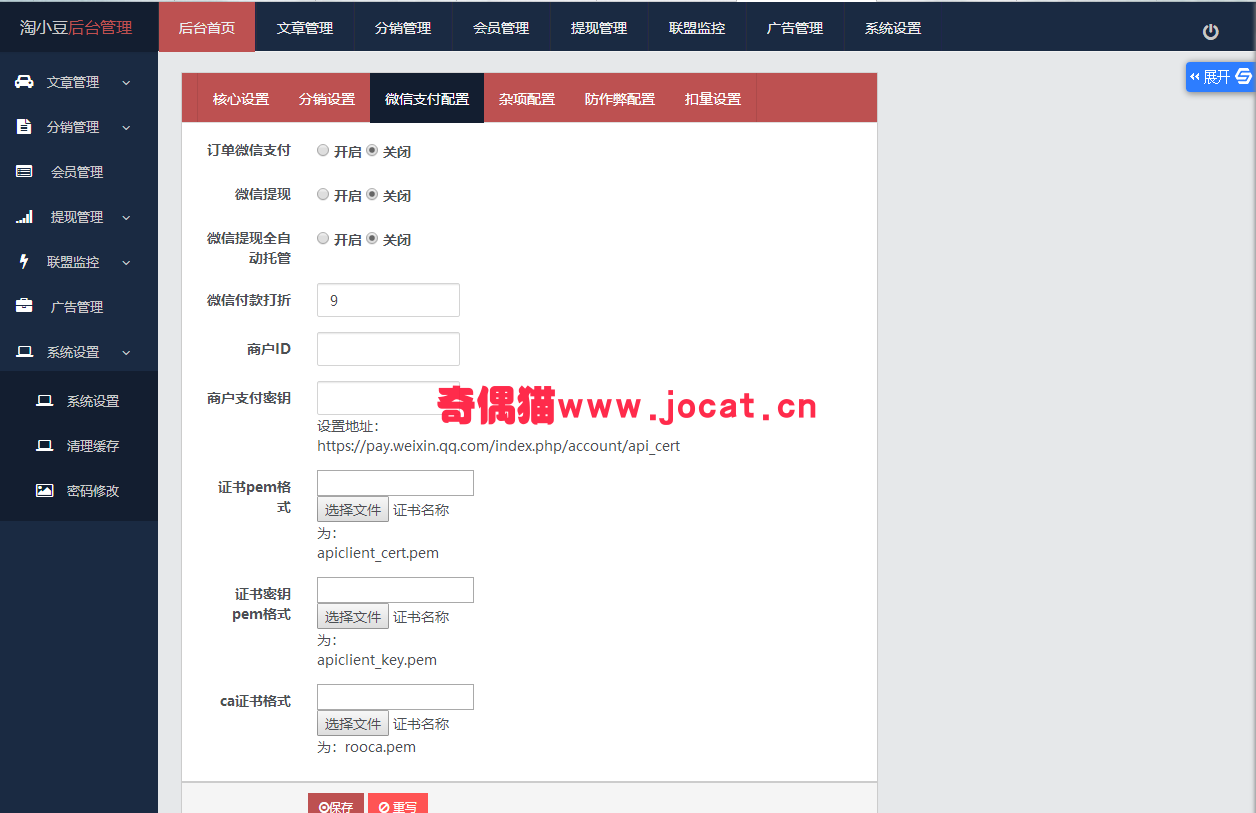This screenshot has width=1256, height=813.
Task: Open 分销管理 in top navigation
Action: [x=403, y=27]
